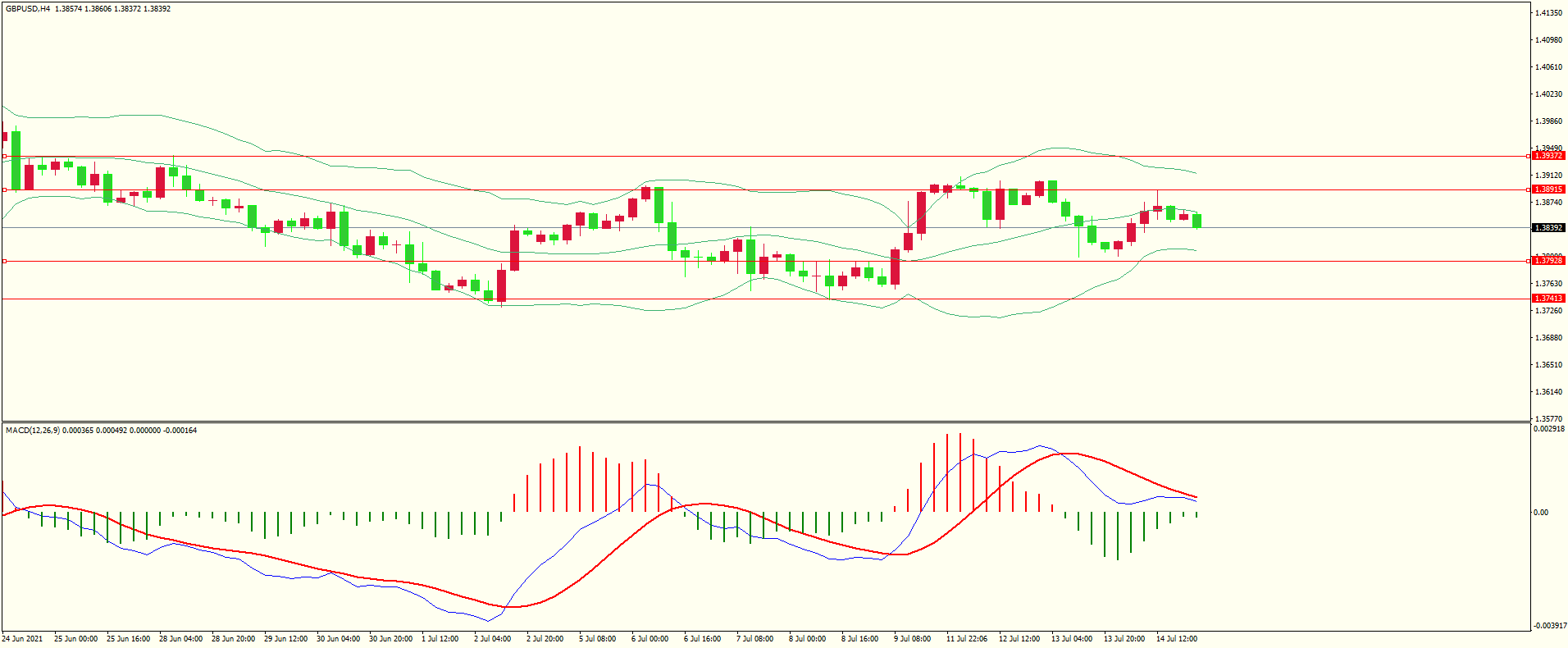This screenshot has height=648, width=1568.
Task: Click the 28 Jun 20:00 time label
Action: (233, 639)
